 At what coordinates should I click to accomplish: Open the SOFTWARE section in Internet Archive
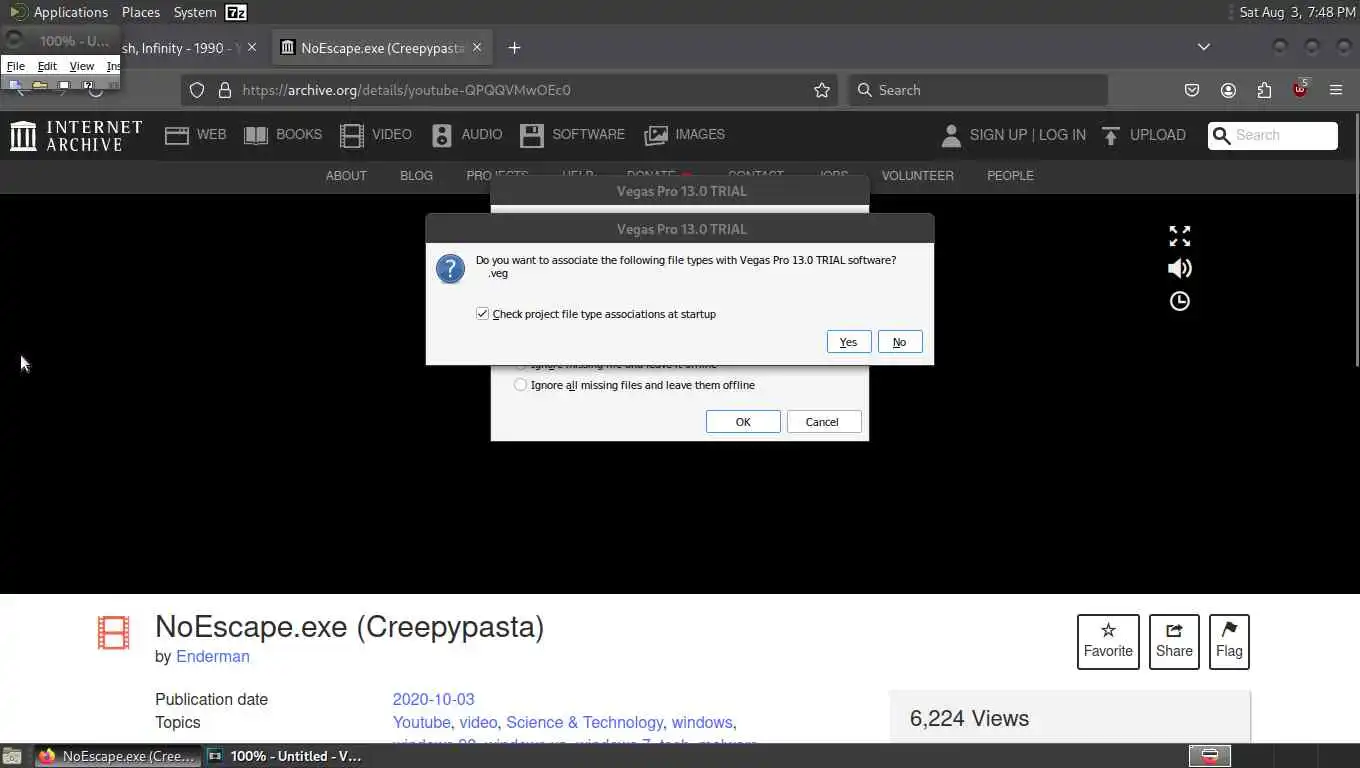573,135
